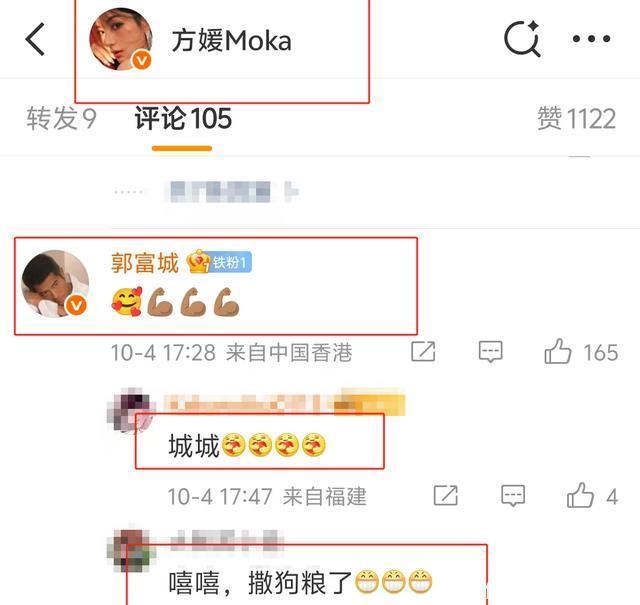Tap the 铁粉1 fan badge
640x605 pixels.
(220, 262)
